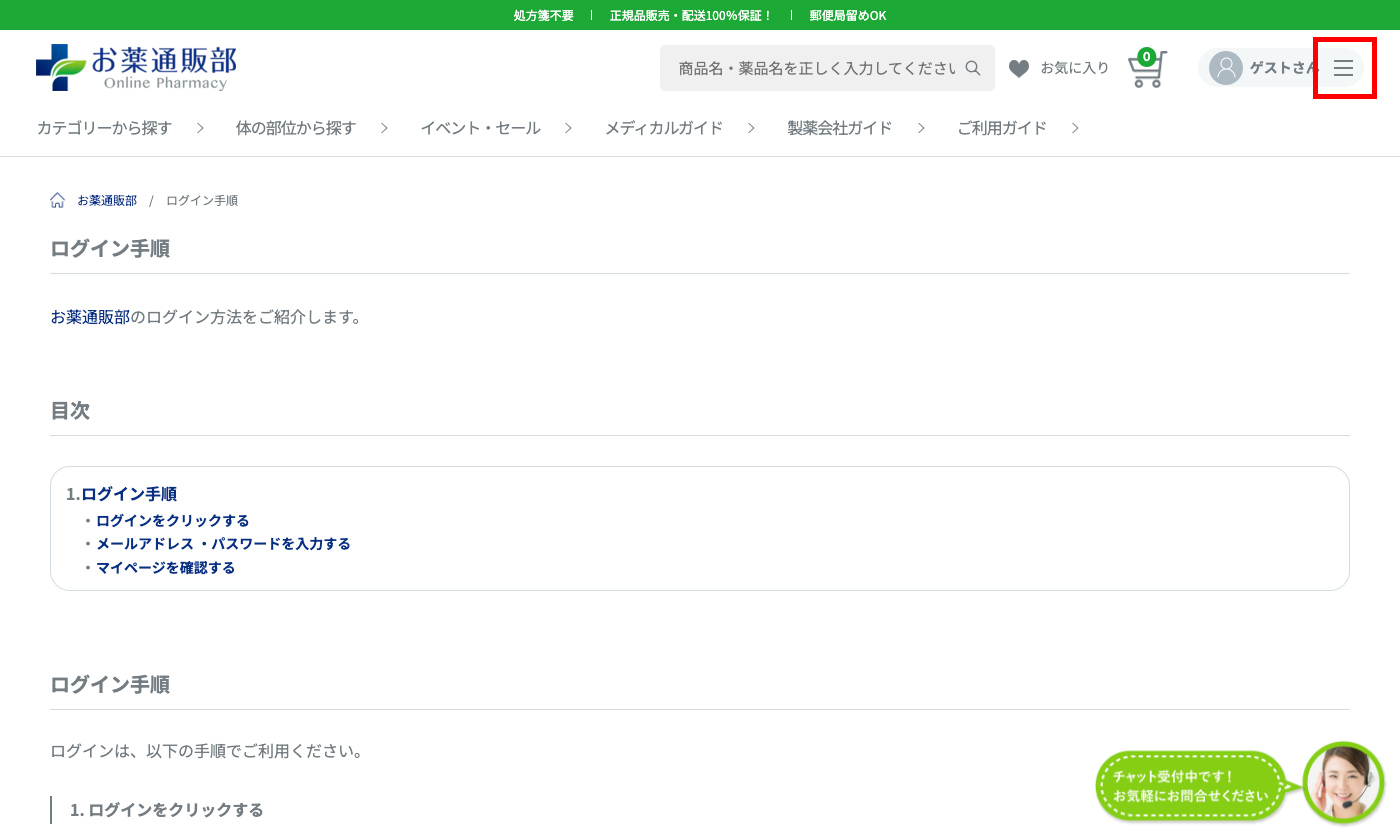The height and width of the screenshot is (829, 1400).
Task: Open the chat support operator icon
Action: tap(1343, 782)
